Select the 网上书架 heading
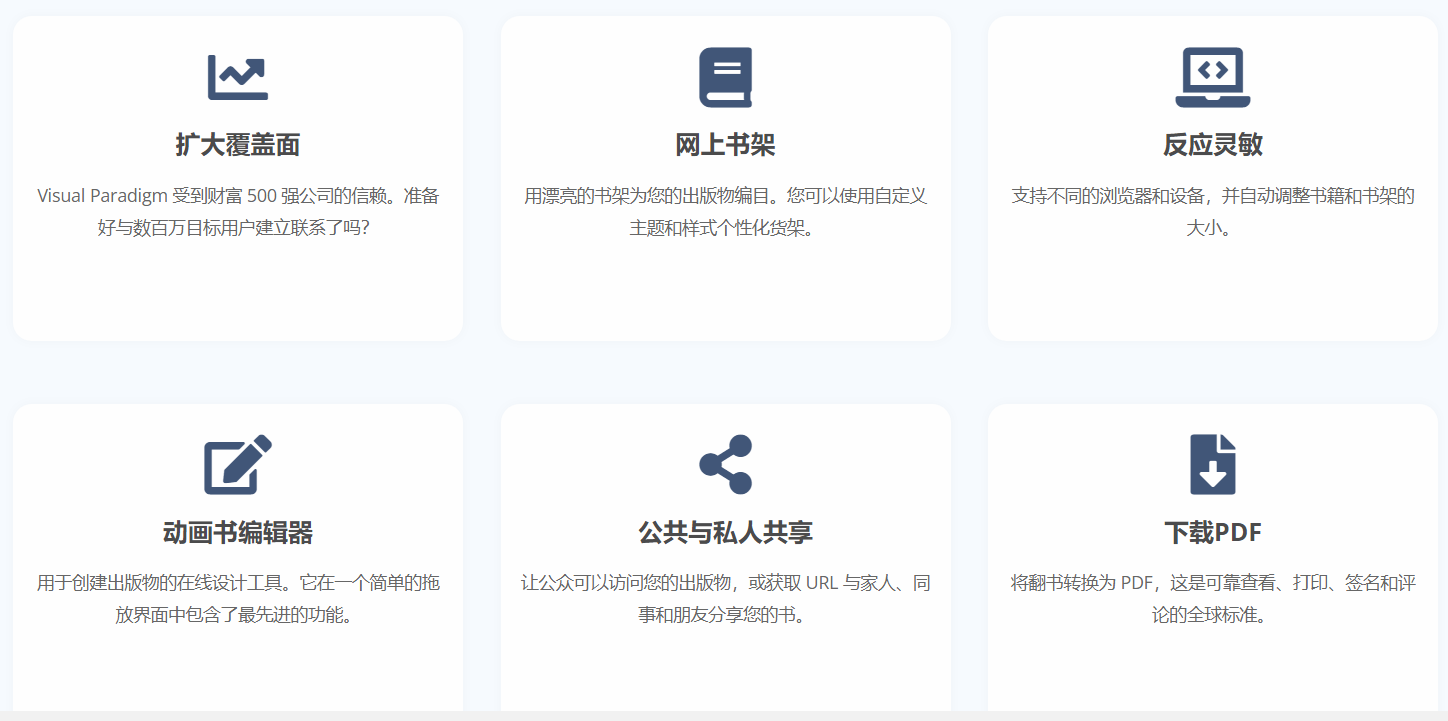Viewport: 1448px width, 721px height. click(725, 145)
